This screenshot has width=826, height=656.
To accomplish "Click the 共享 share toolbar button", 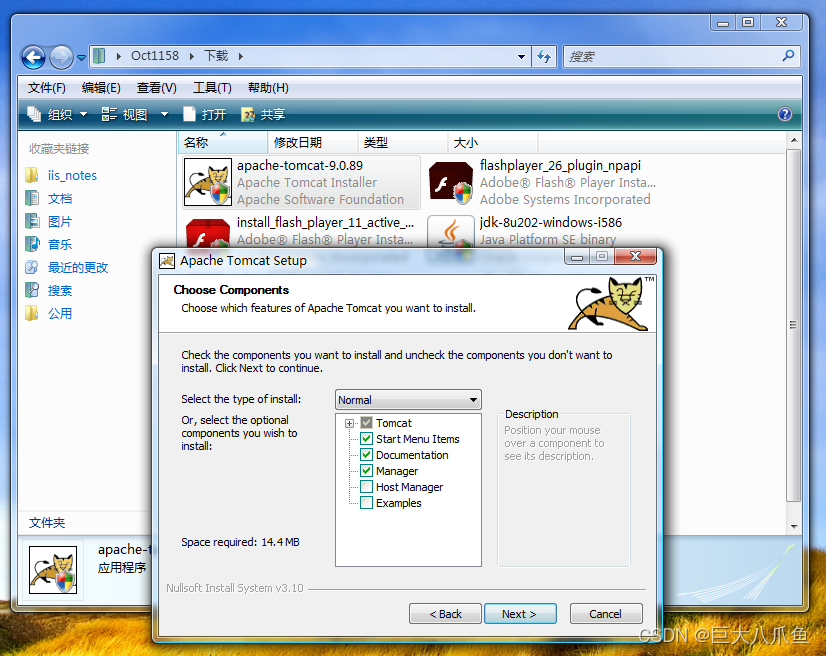I will click(263, 114).
